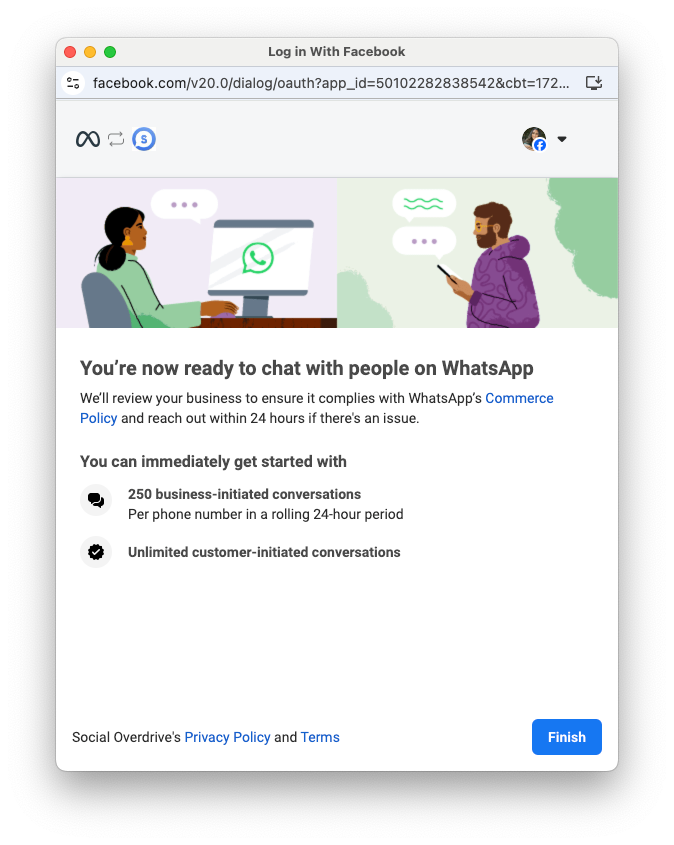Click the install app icon in address bar

click(594, 83)
